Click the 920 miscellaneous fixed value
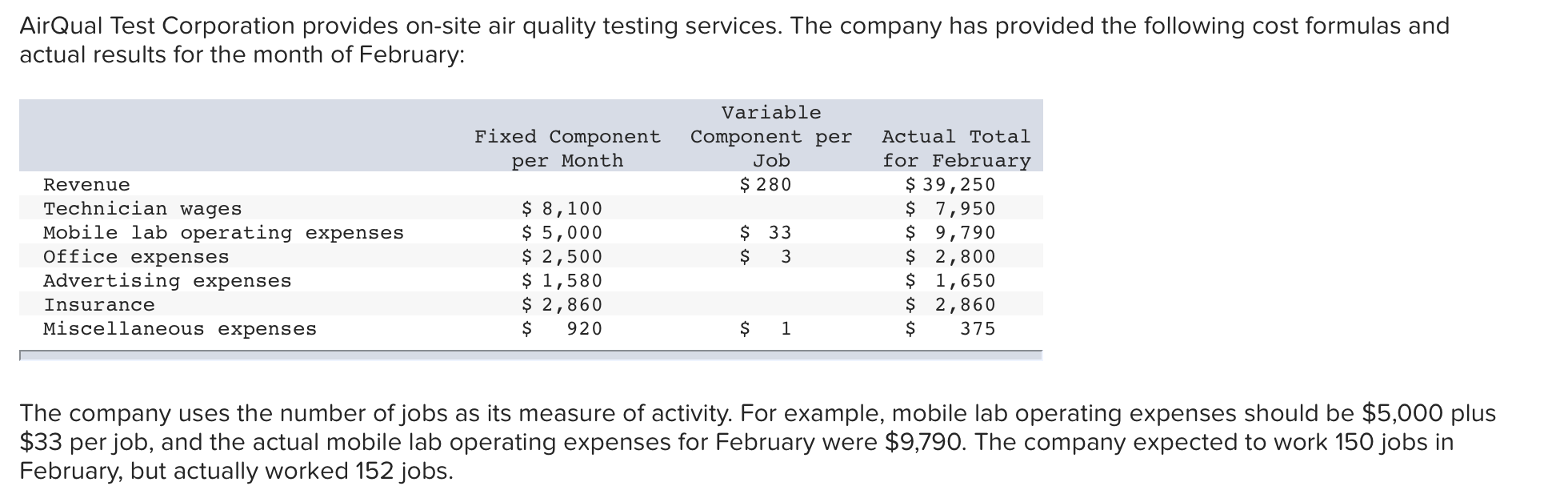Screen dimensions: 1568x498 point(584,329)
